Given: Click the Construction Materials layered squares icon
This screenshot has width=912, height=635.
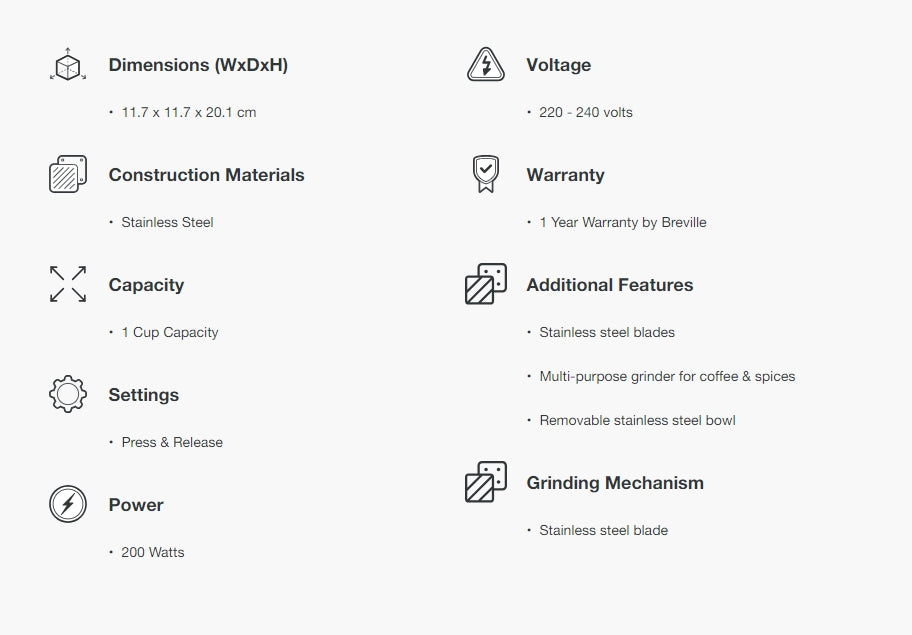Looking at the screenshot, I should click(68, 174).
